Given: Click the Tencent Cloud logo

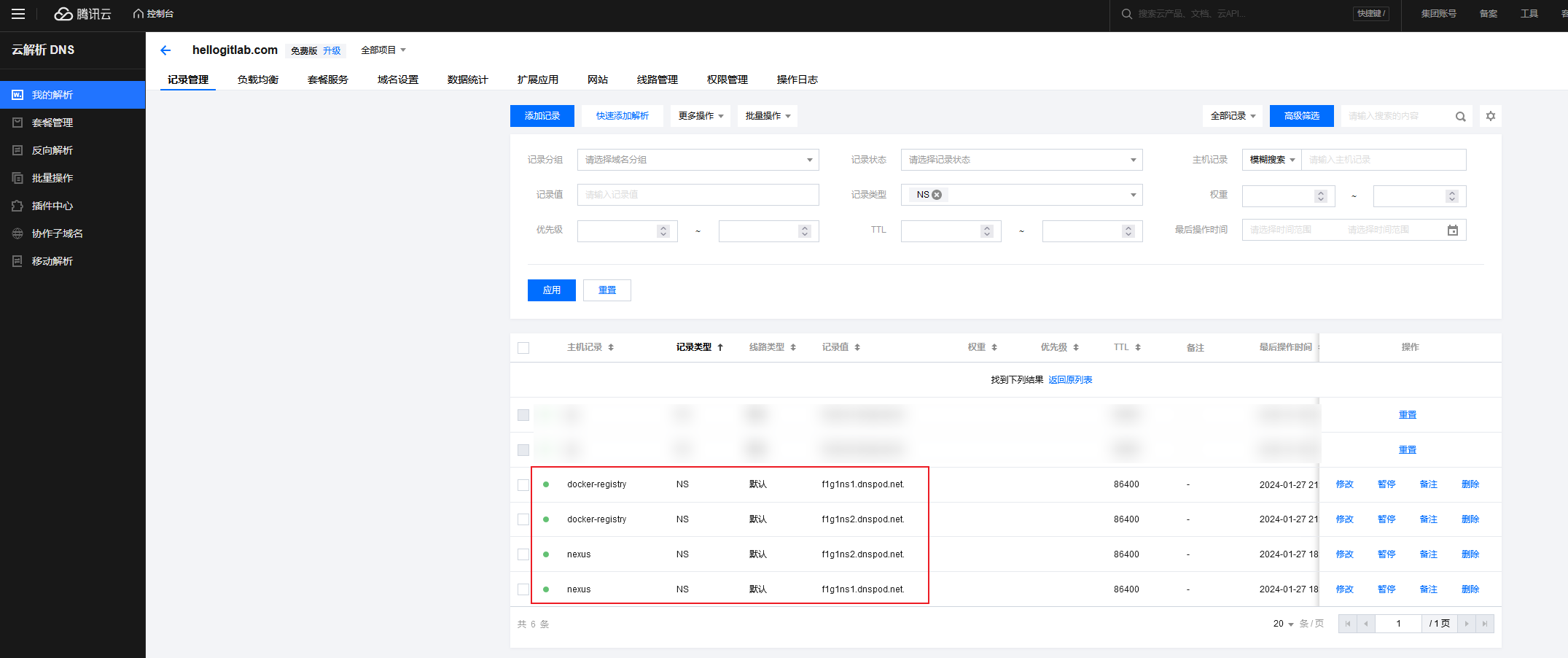Looking at the screenshot, I should click(82, 14).
